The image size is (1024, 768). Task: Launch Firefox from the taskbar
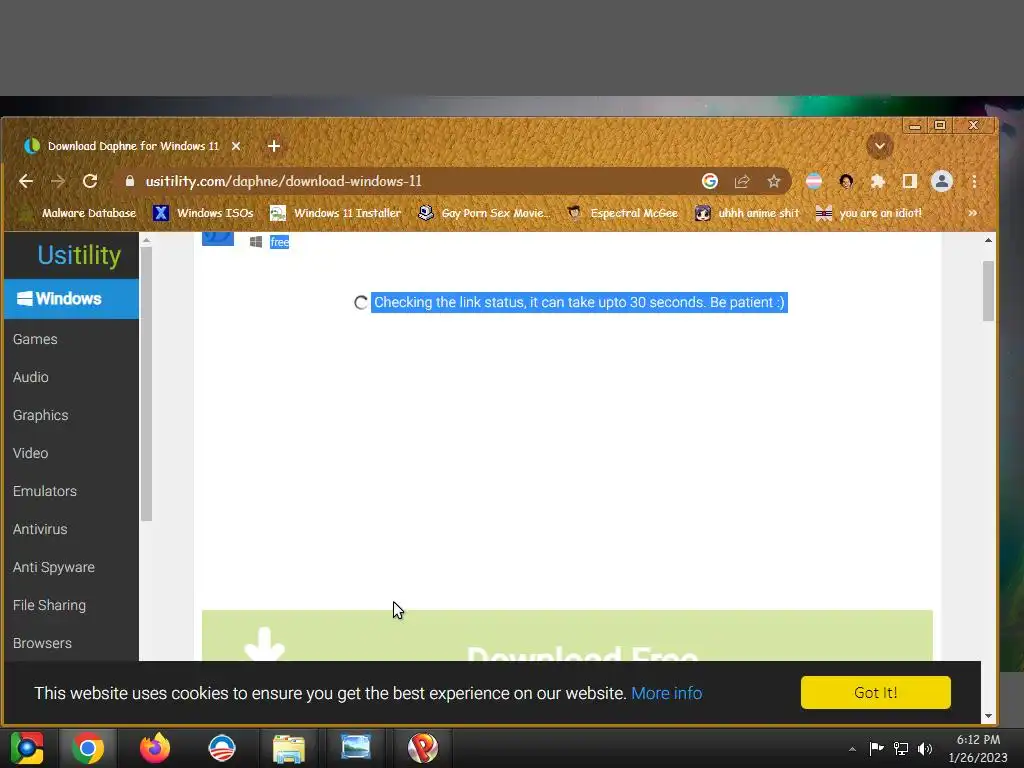pos(155,748)
